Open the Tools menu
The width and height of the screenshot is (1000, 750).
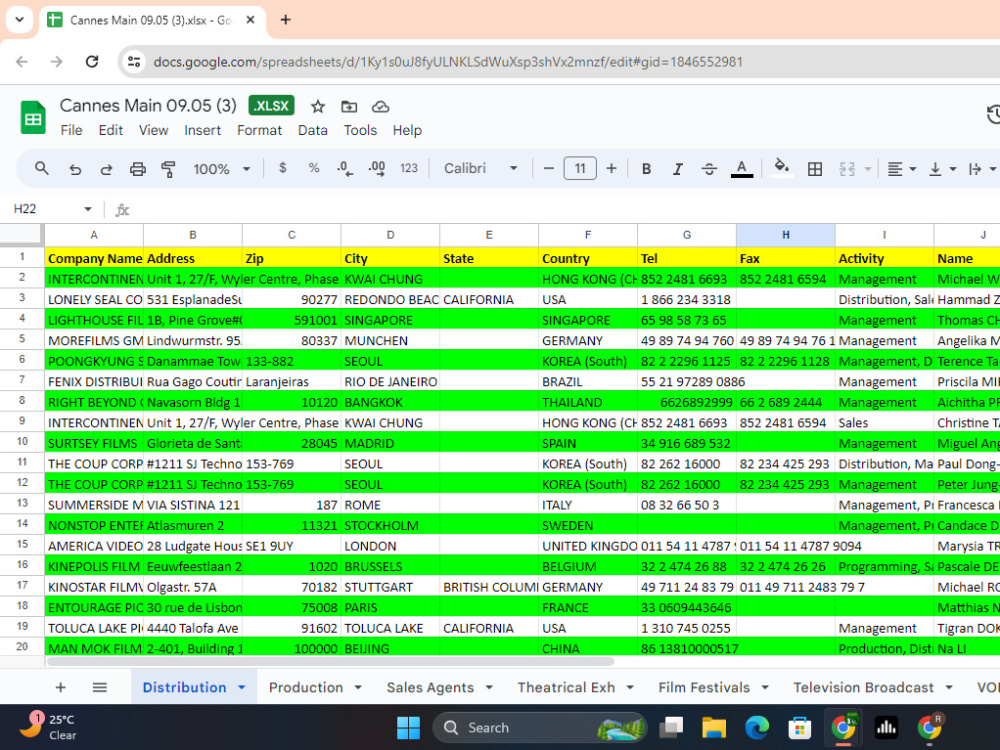[x=360, y=130]
